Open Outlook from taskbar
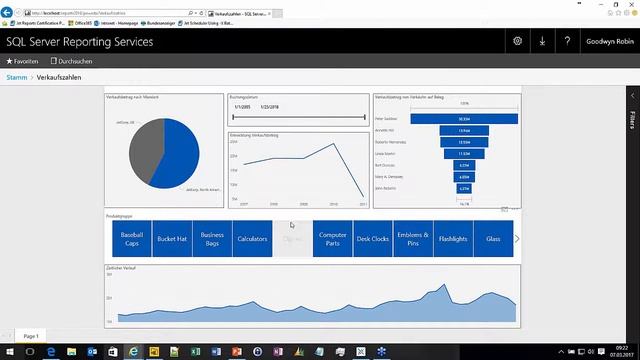640x360 pixels. point(92,351)
